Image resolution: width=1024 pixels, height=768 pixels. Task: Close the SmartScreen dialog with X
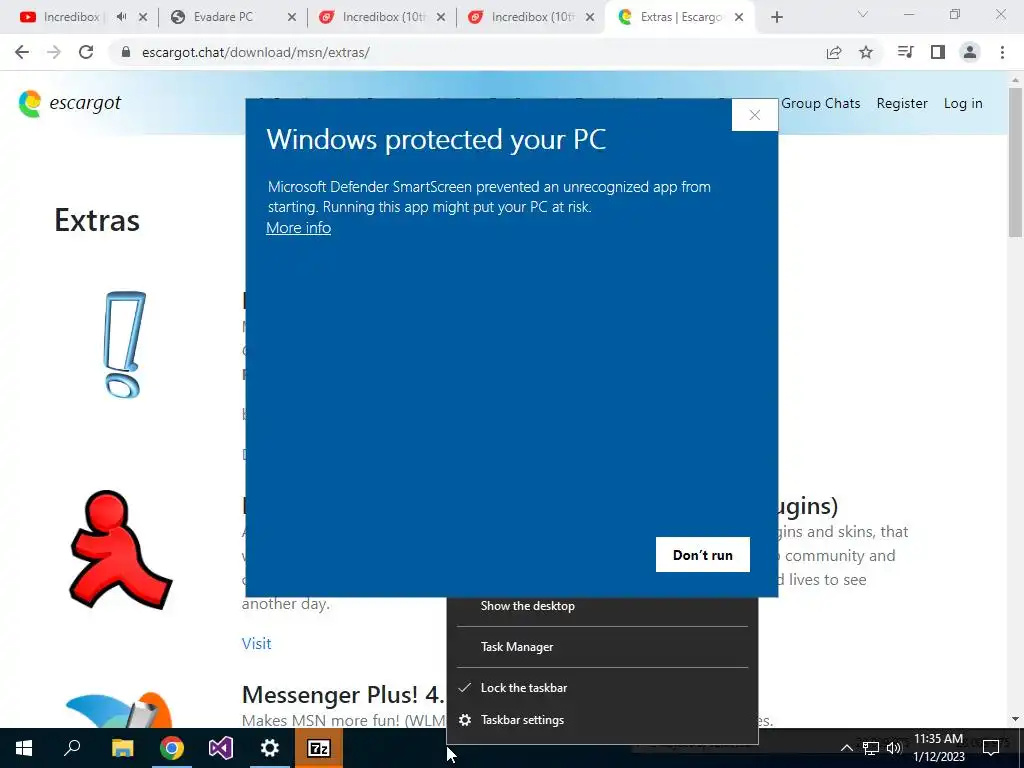tap(755, 115)
